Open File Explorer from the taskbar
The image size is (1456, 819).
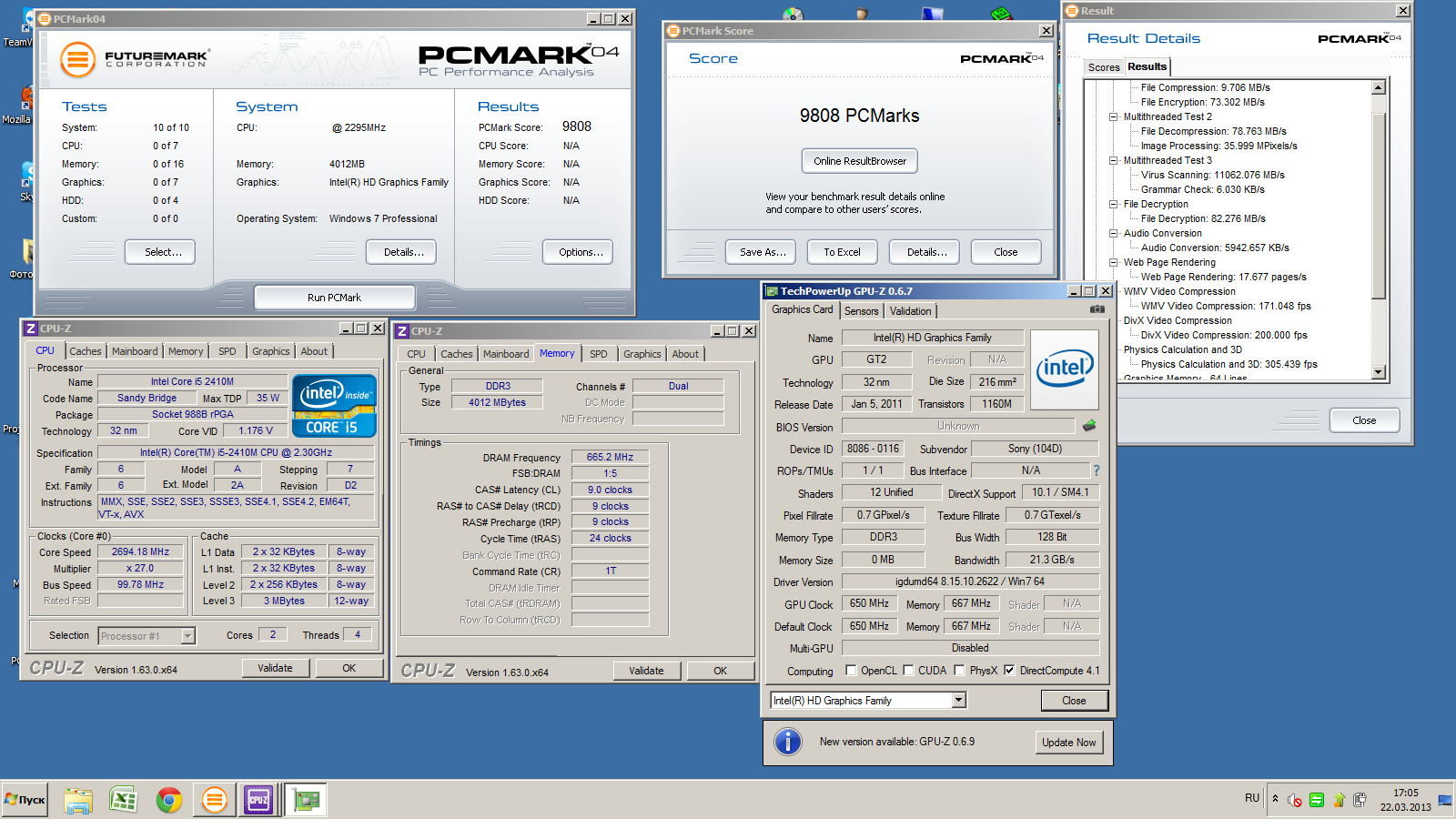pos(78,800)
